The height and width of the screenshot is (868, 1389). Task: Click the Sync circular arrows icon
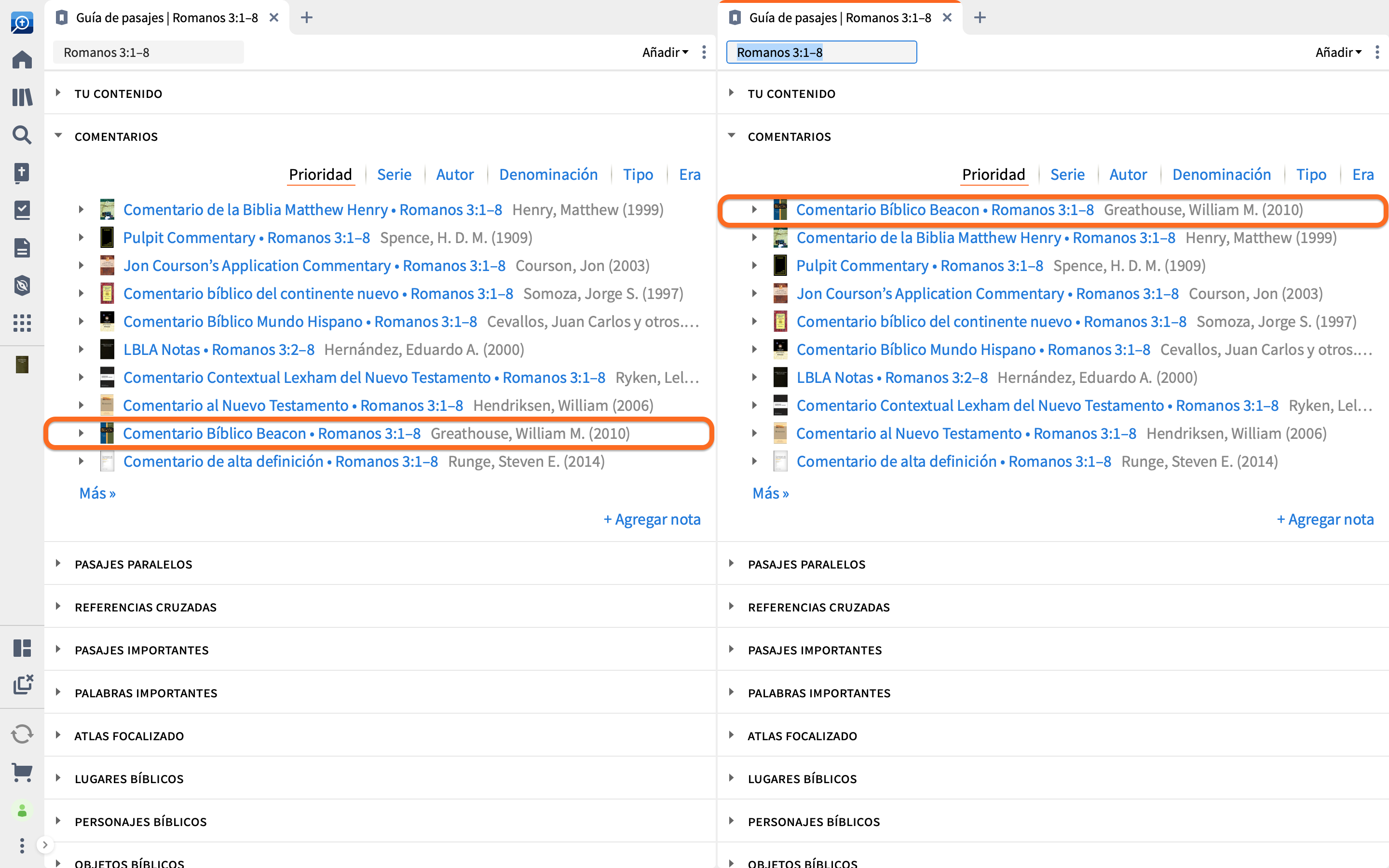coord(22,733)
